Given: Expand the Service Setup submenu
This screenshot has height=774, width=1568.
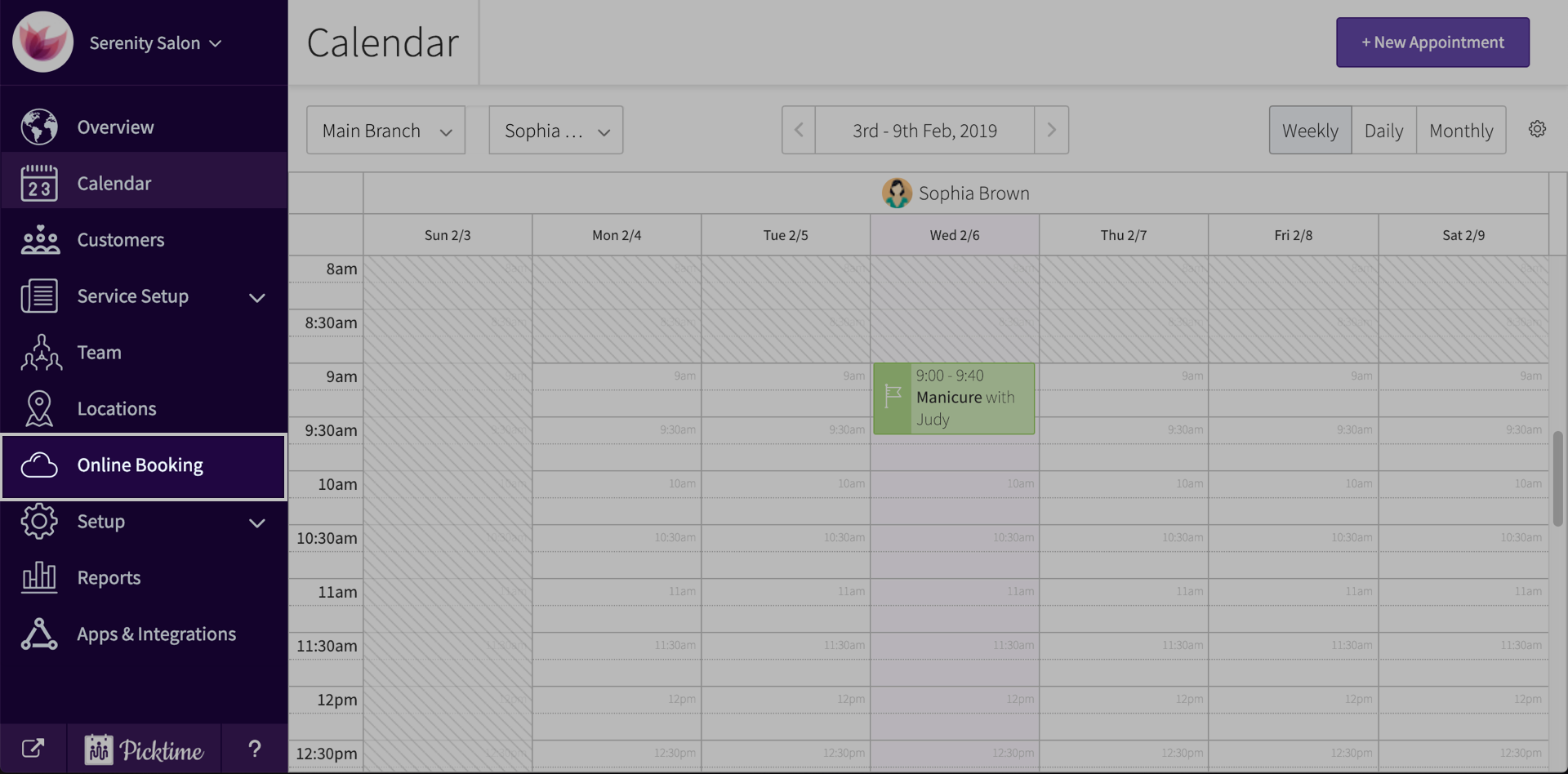Looking at the screenshot, I should click(x=256, y=297).
